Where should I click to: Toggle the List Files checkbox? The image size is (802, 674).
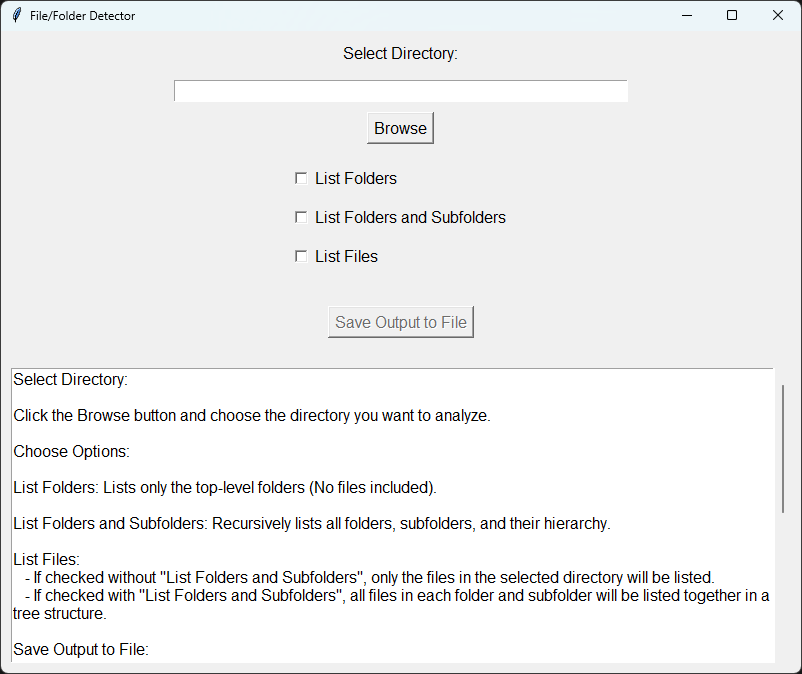coord(301,257)
